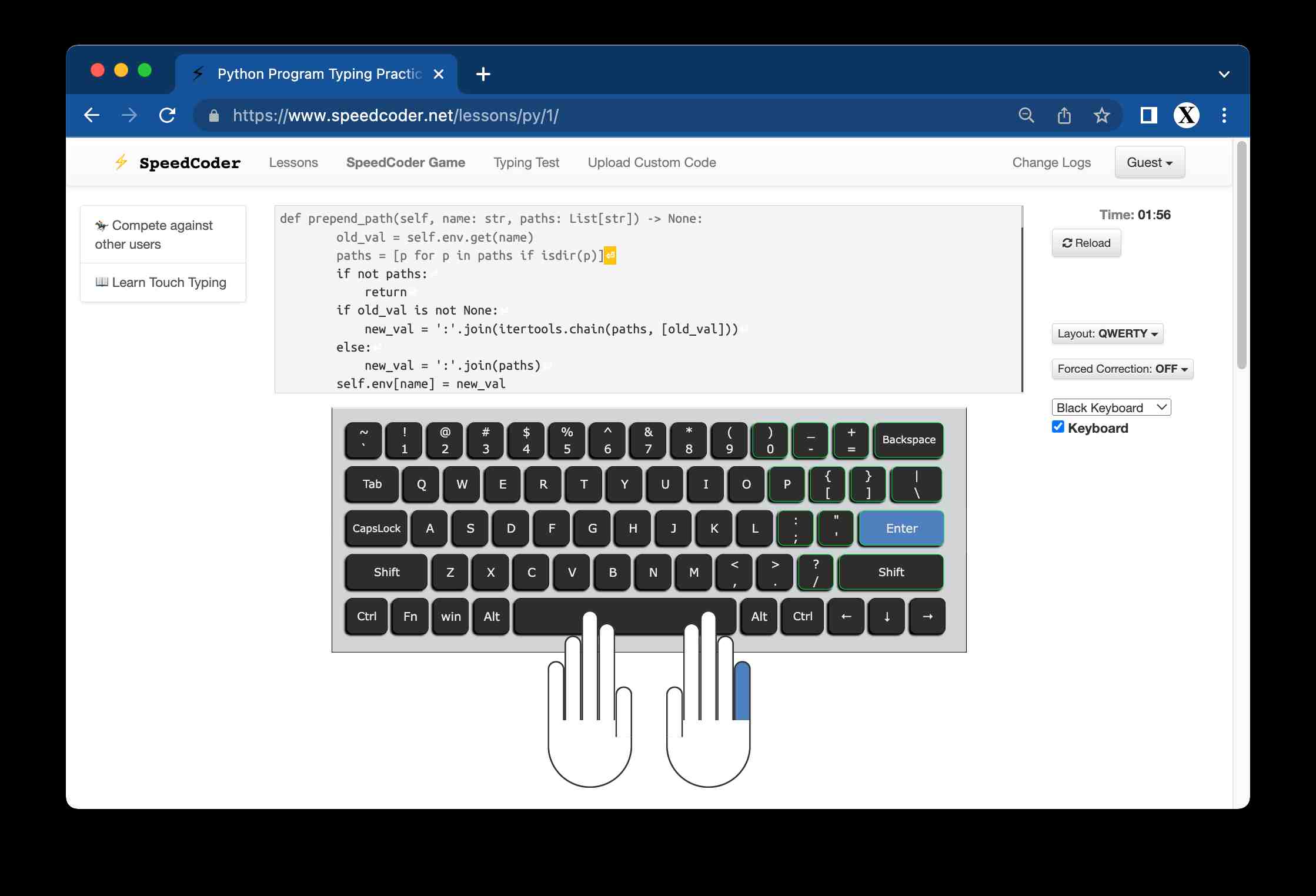Bookmark page with the star icon

[x=1101, y=115]
